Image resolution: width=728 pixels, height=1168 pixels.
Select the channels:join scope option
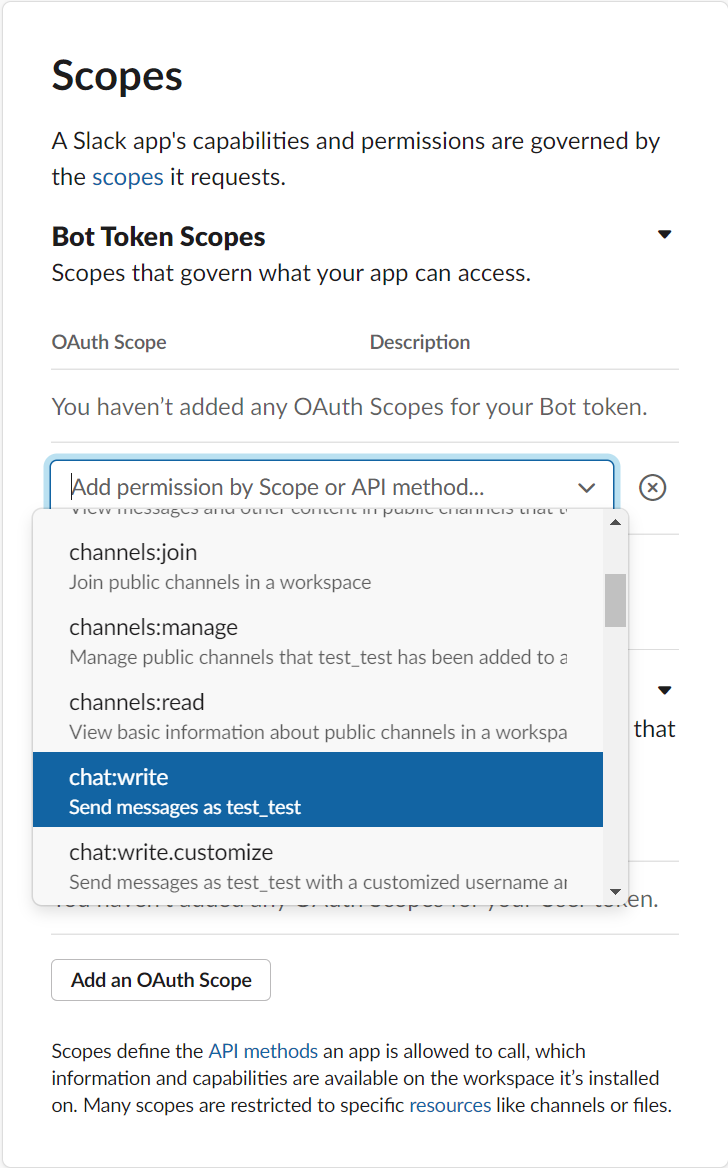point(317,566)
